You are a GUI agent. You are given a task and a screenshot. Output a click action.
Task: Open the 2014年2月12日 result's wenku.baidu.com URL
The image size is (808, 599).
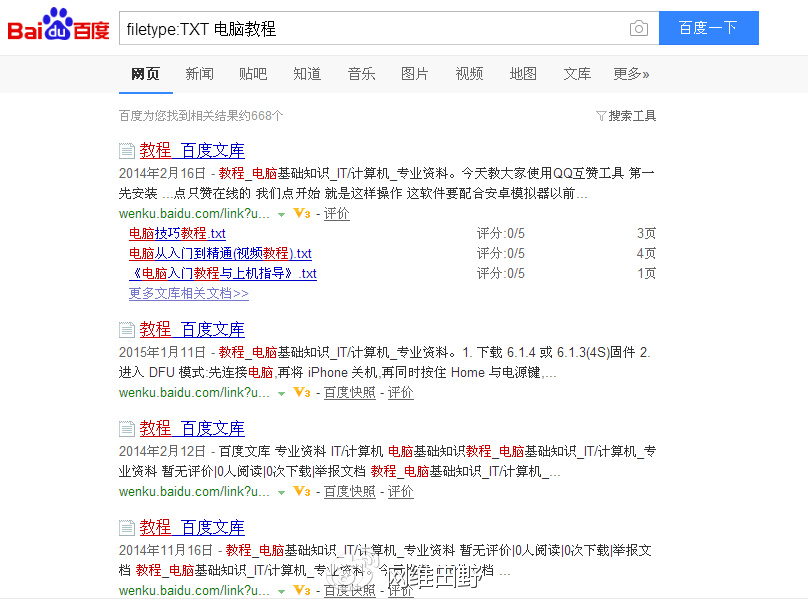(194, 491)
